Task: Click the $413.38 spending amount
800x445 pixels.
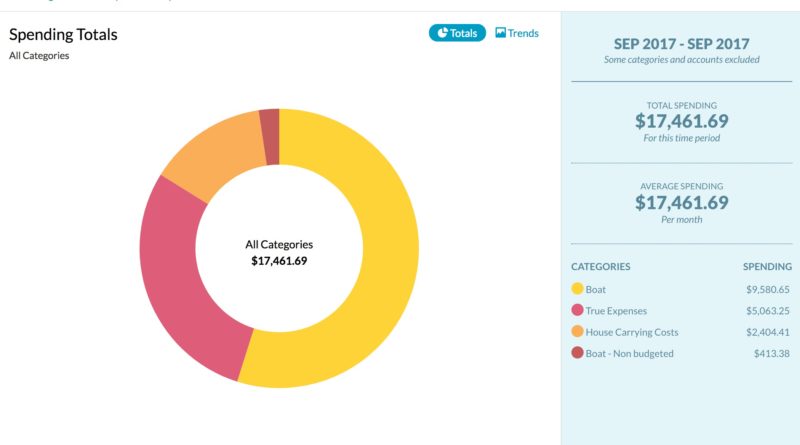Action: [771, 353]
